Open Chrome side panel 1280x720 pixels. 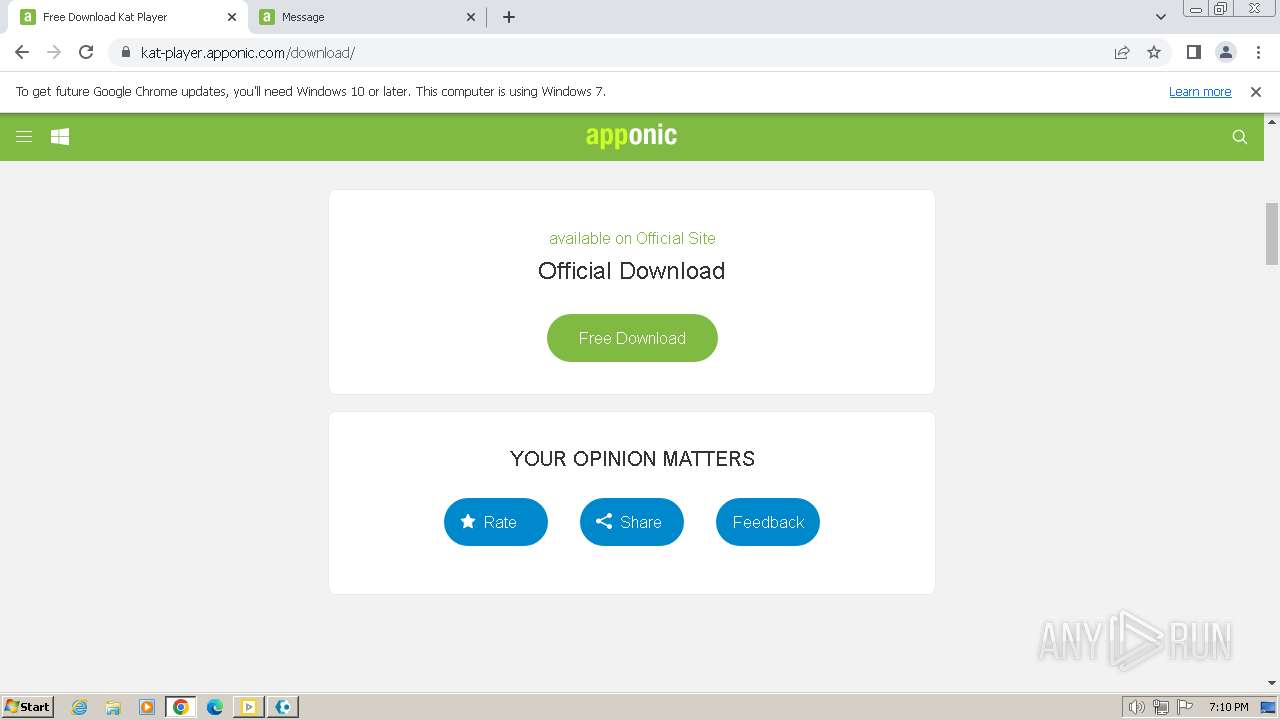point(1193,52)
